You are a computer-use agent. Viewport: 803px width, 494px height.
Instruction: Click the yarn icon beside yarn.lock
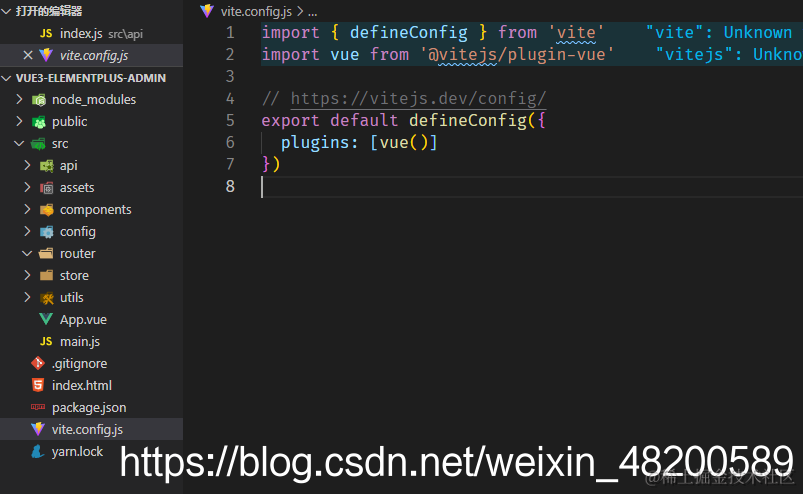click(37, 451)
